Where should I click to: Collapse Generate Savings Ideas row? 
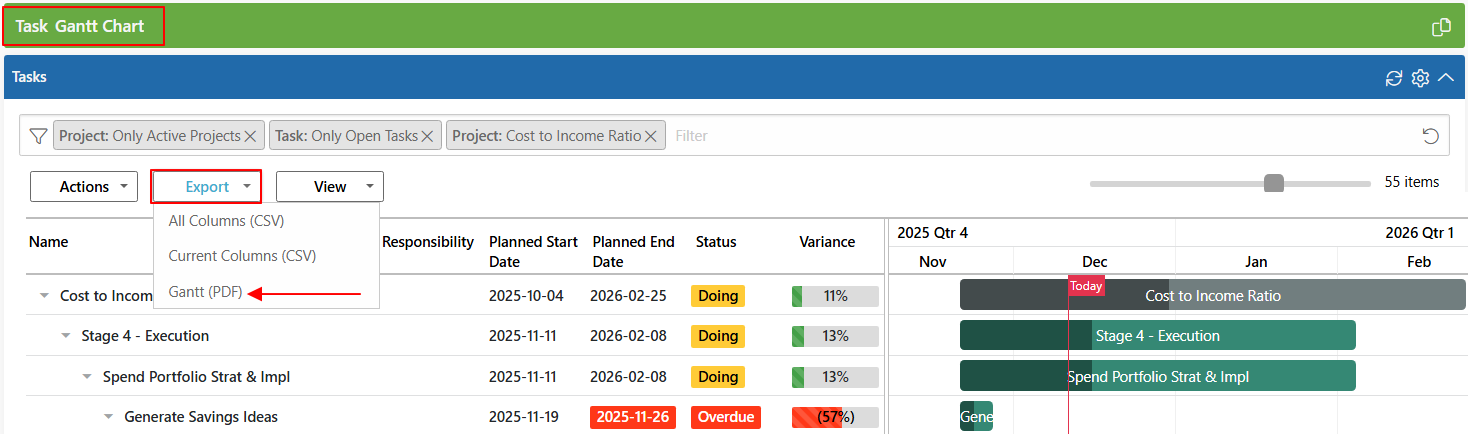(108, 417)
